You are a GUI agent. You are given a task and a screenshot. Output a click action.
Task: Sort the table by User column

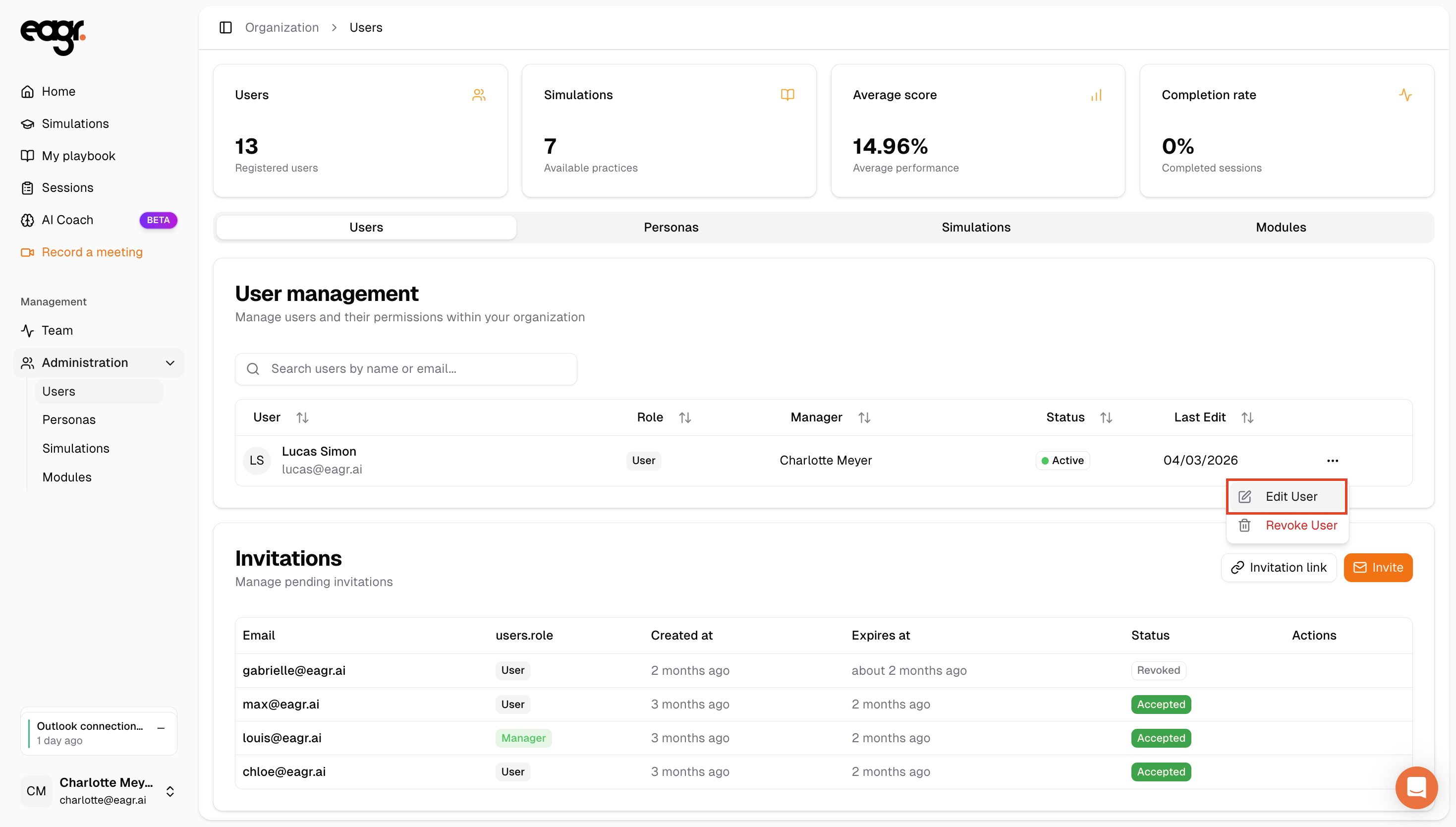tap(302, 417)
